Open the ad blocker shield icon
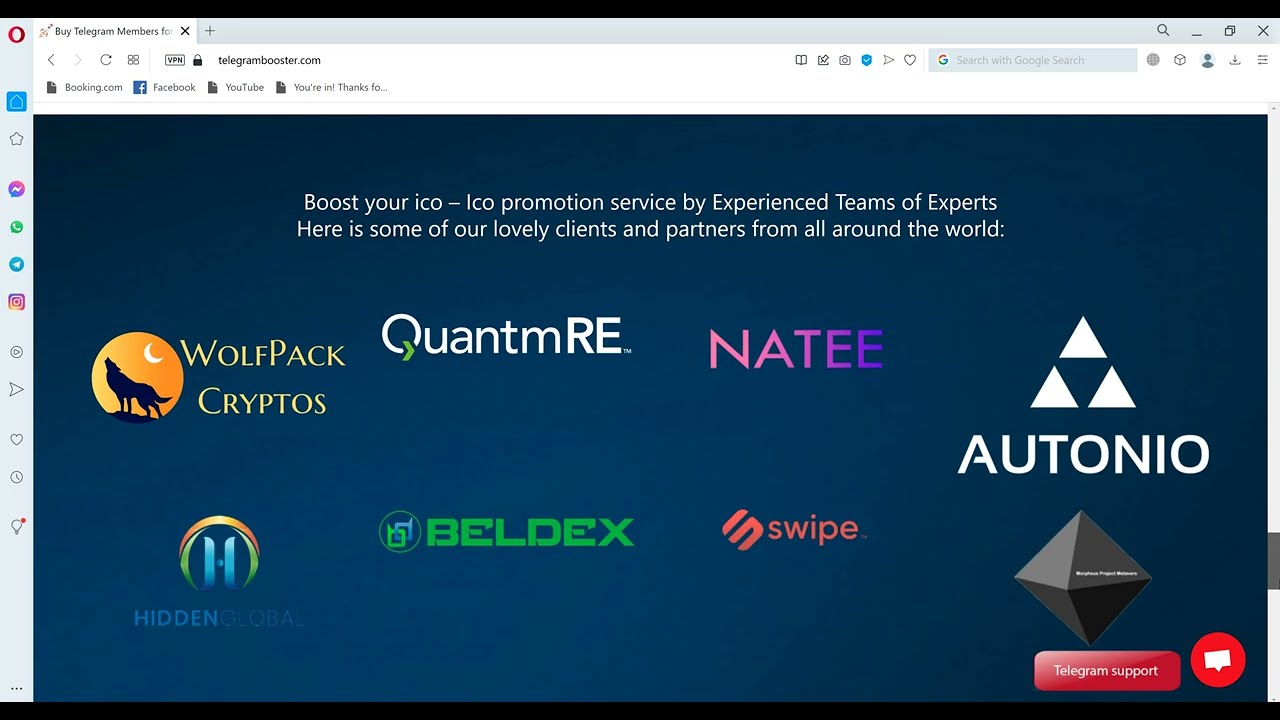Screen dimensions: 1280x720 pyautogui.click(x=867, y=60)
